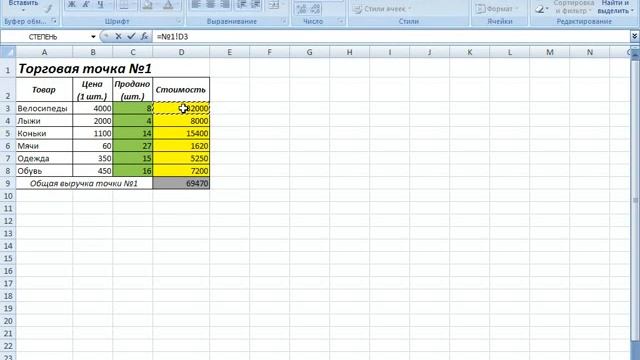Expand the formula bar
The height and width of the screenshot is (360, 640).
[x=635, y=36]
